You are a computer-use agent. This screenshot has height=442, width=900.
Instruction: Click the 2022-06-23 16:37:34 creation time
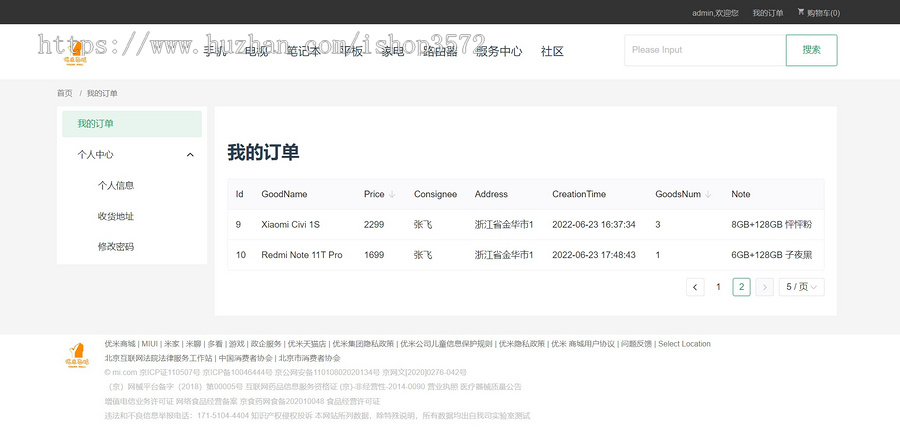[x=594, y=224]
